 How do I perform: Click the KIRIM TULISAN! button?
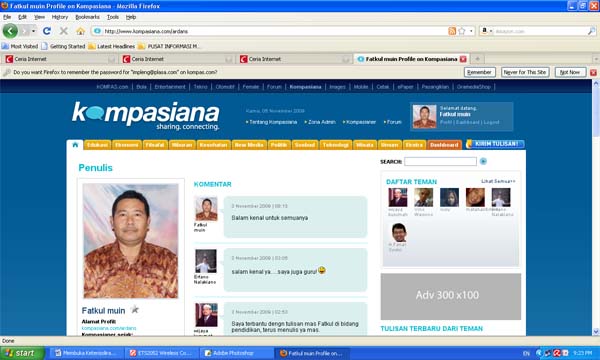pos(496,144)
